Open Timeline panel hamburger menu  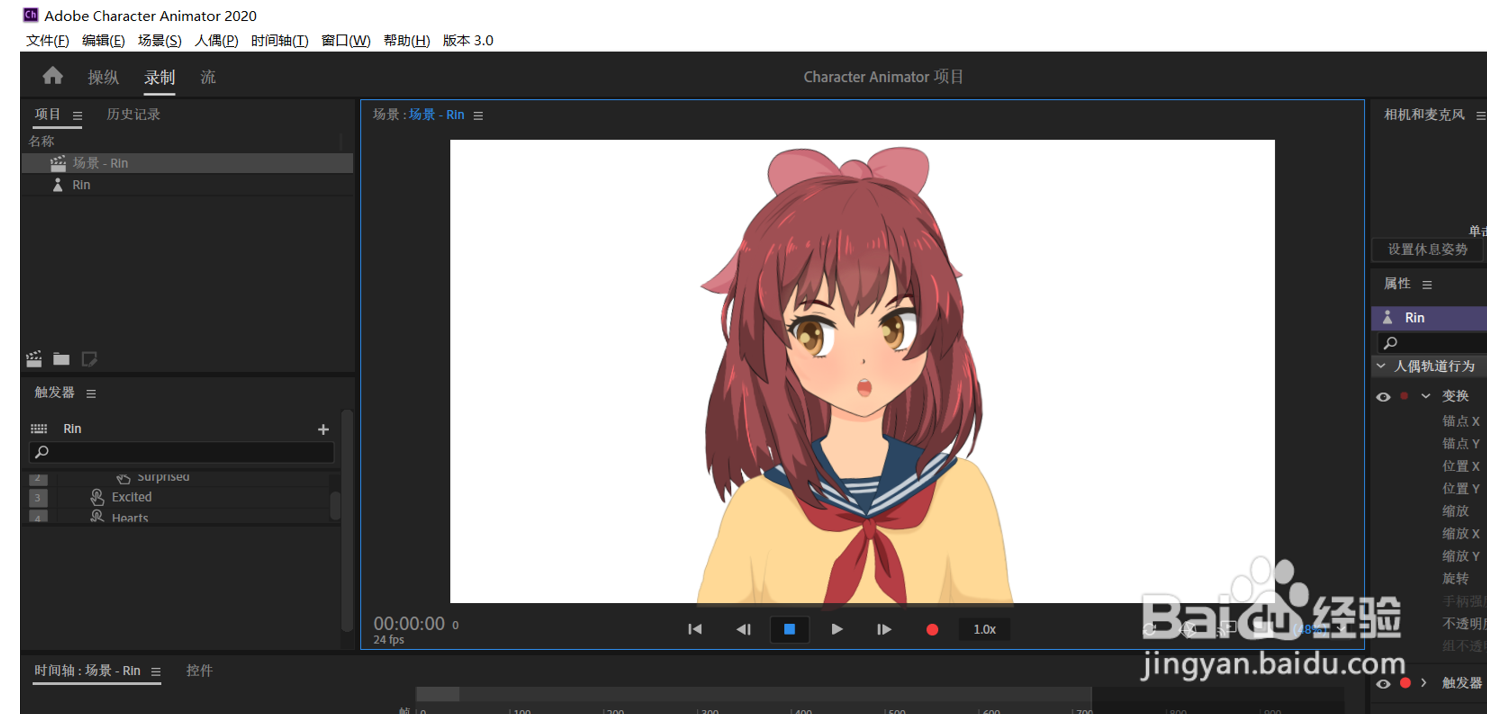156,672
